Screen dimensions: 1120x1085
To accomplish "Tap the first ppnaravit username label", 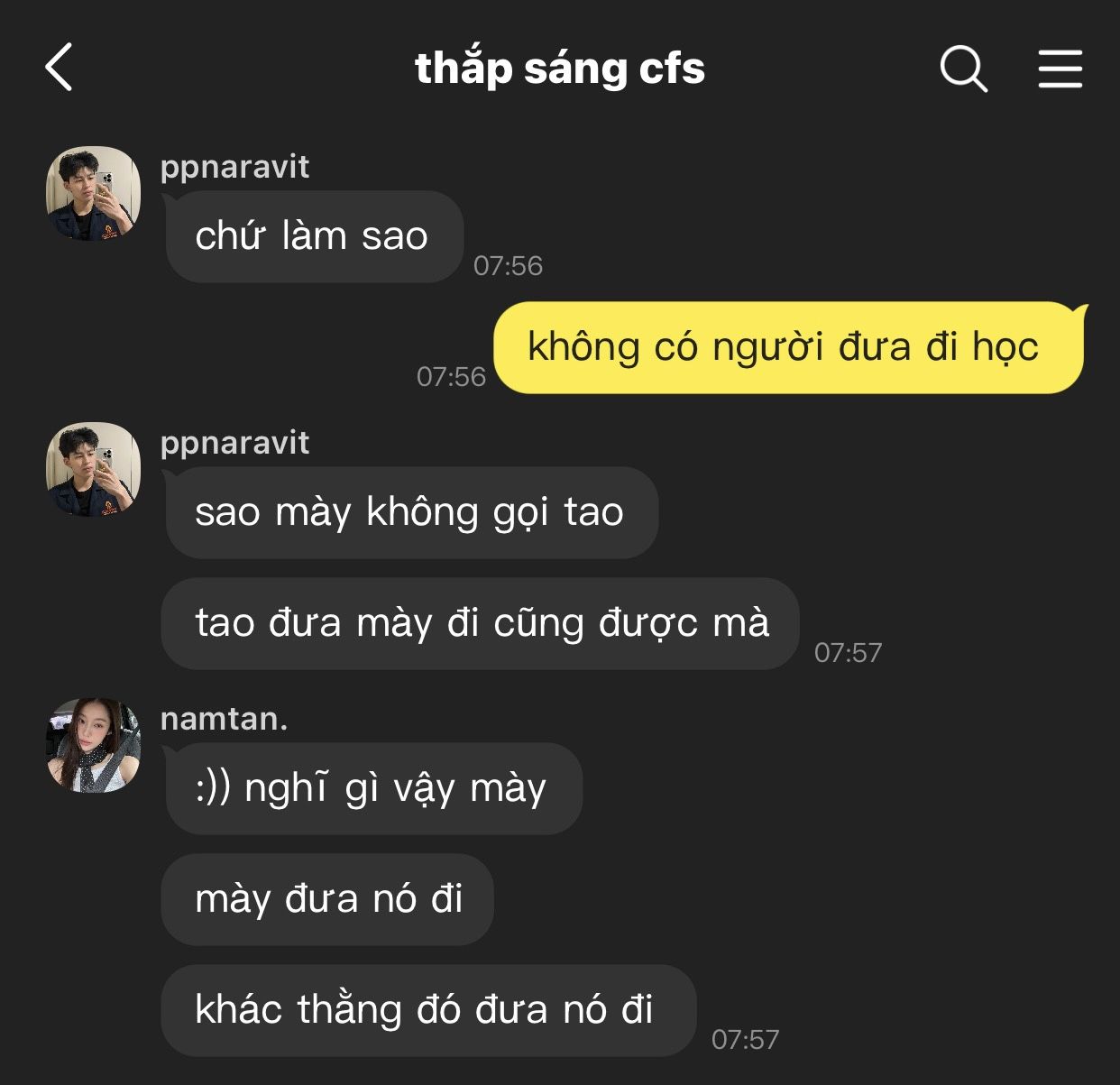I will 234,168.
